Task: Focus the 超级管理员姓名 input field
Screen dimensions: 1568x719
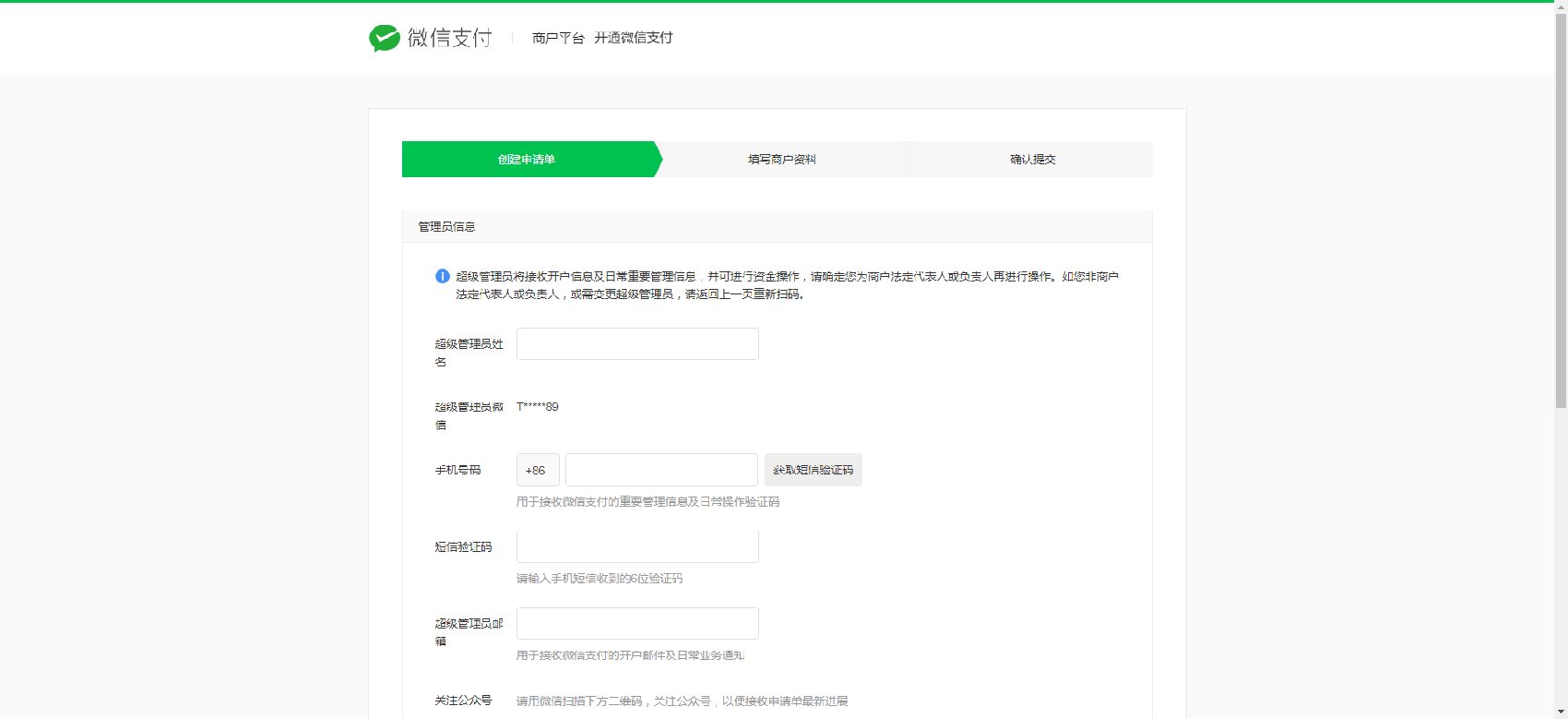Action: [637, 344]
